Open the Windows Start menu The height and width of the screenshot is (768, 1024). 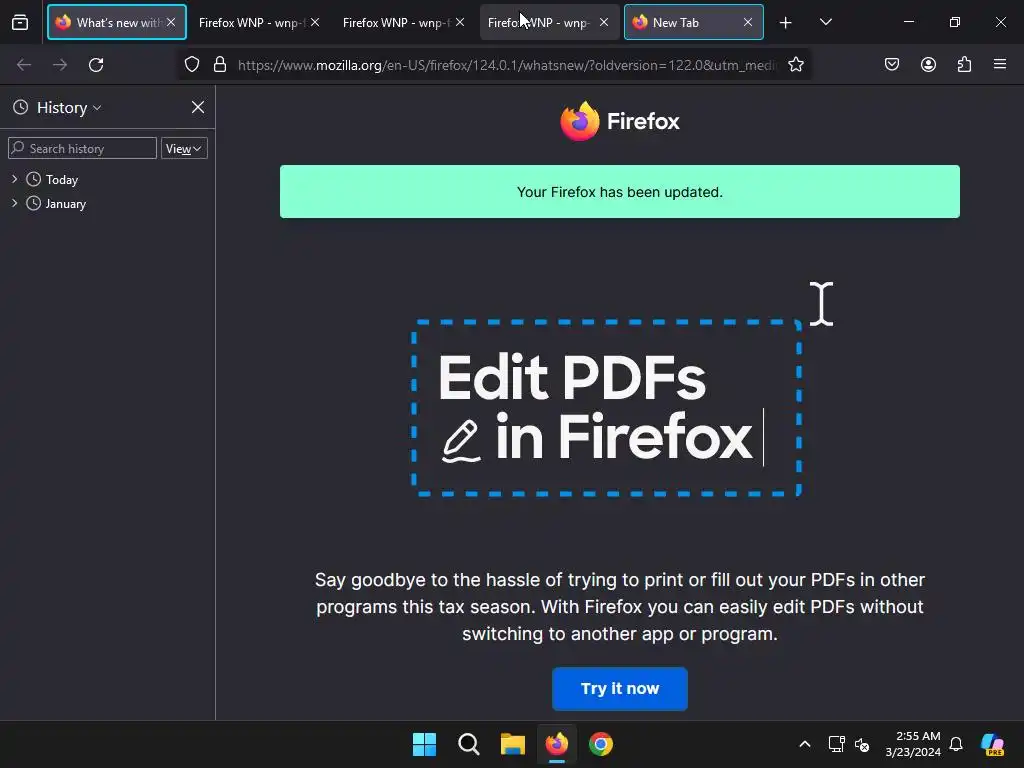[424, 744]
